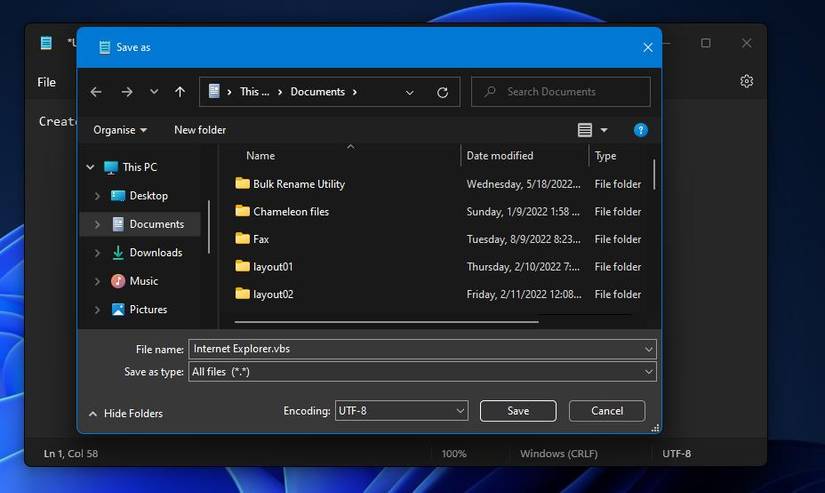The image size is (825, 493).
Task: Click the Cancel button
Action: click(x=607, y=410)
